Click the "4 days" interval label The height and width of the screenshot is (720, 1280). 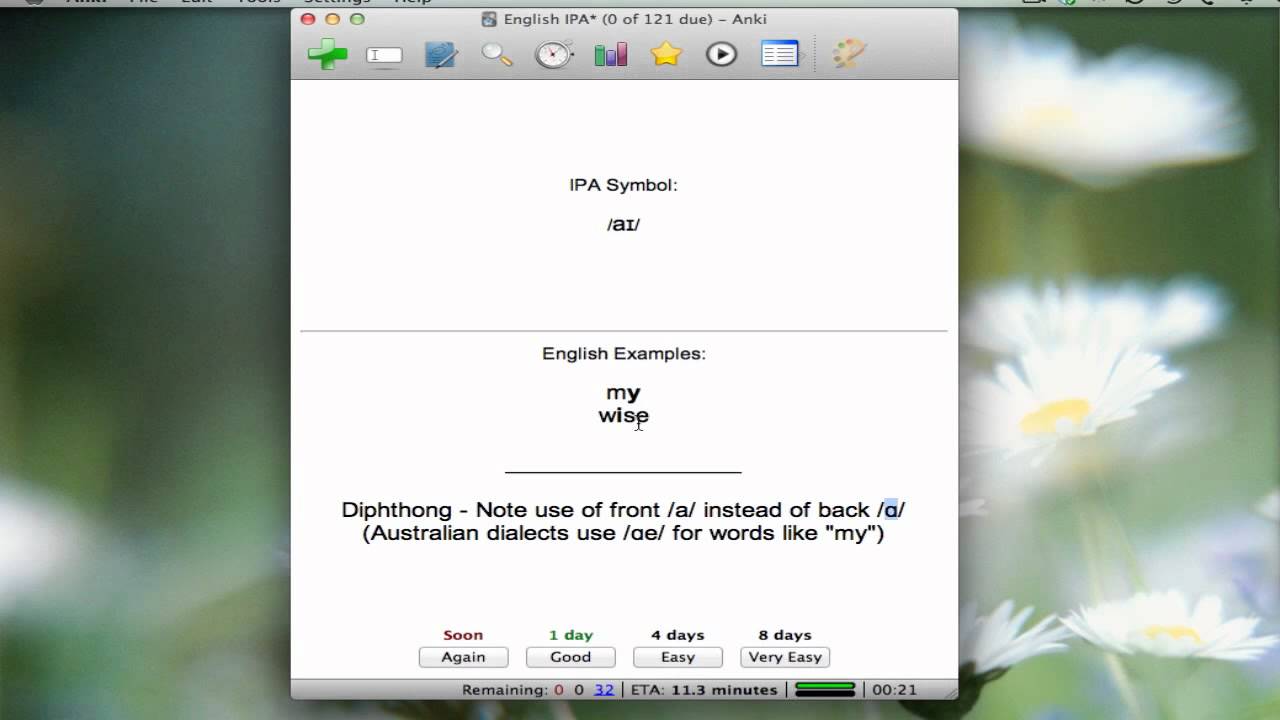(677, 635)
